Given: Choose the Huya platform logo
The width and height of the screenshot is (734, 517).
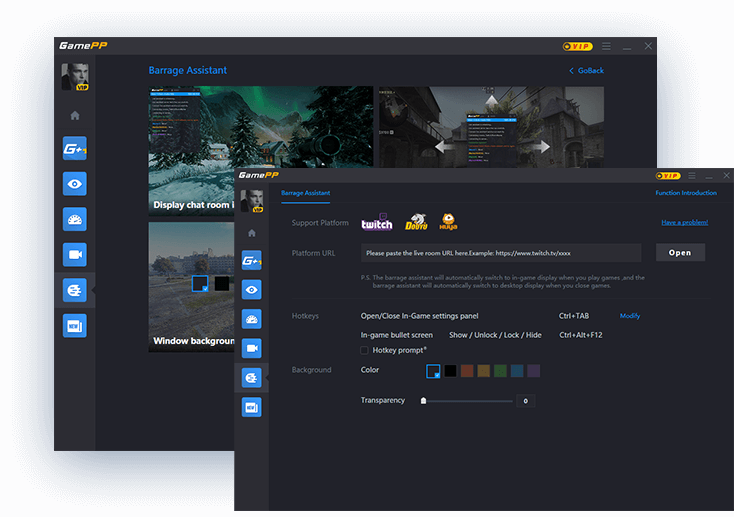Looking at the screenshot, I should (448, 223).
